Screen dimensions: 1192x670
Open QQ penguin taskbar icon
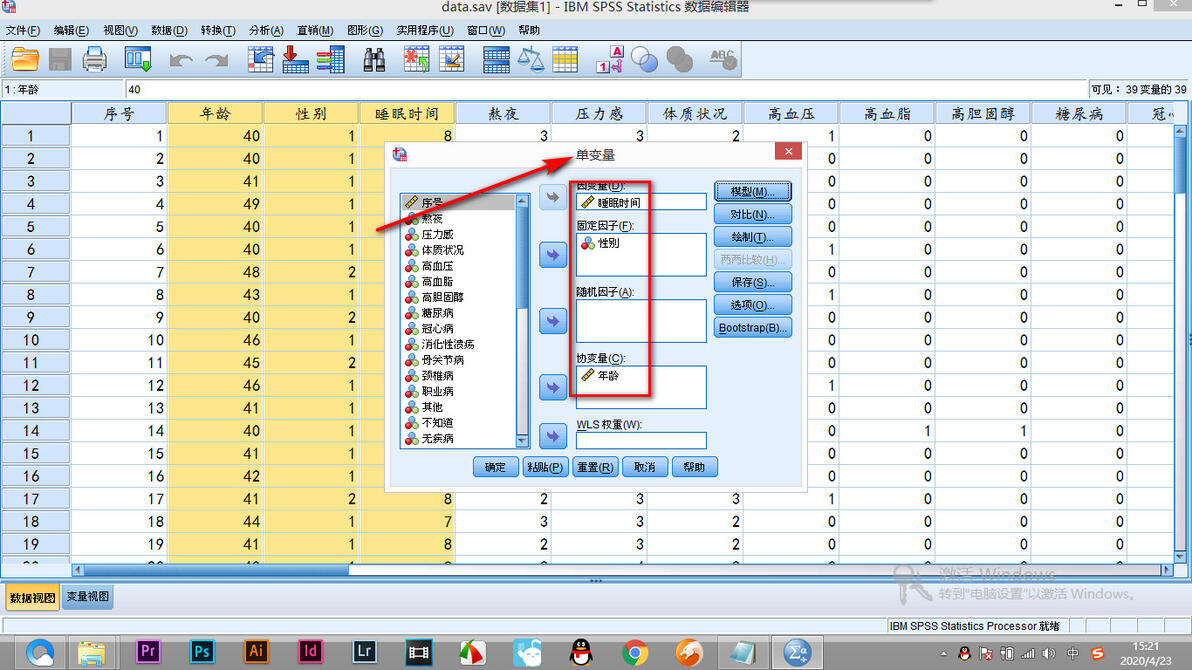(581, 652)
